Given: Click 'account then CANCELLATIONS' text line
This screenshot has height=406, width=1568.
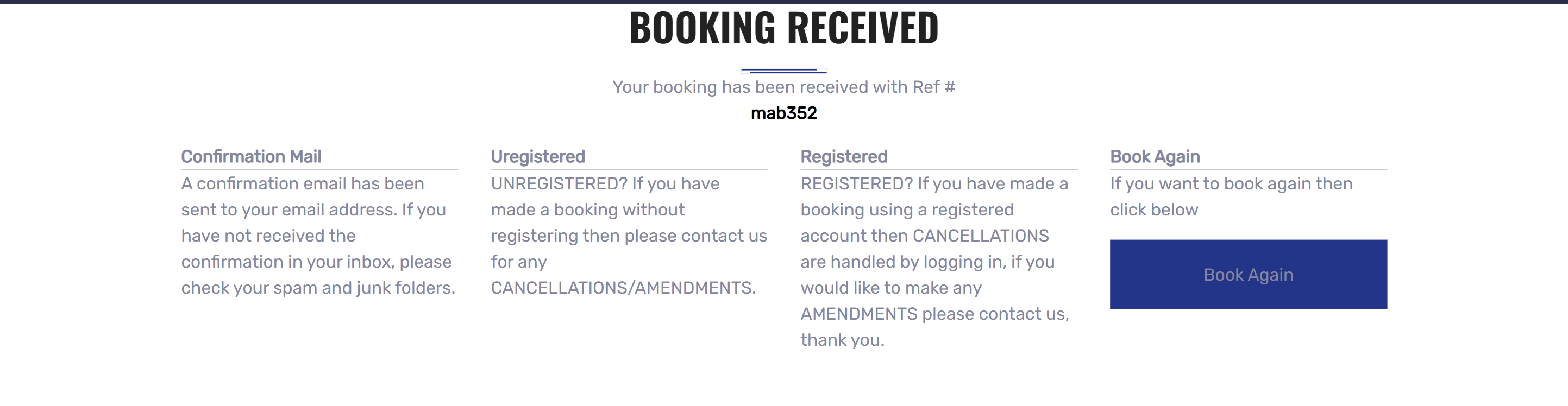Looking at the screenshot, I should point(925,236).
